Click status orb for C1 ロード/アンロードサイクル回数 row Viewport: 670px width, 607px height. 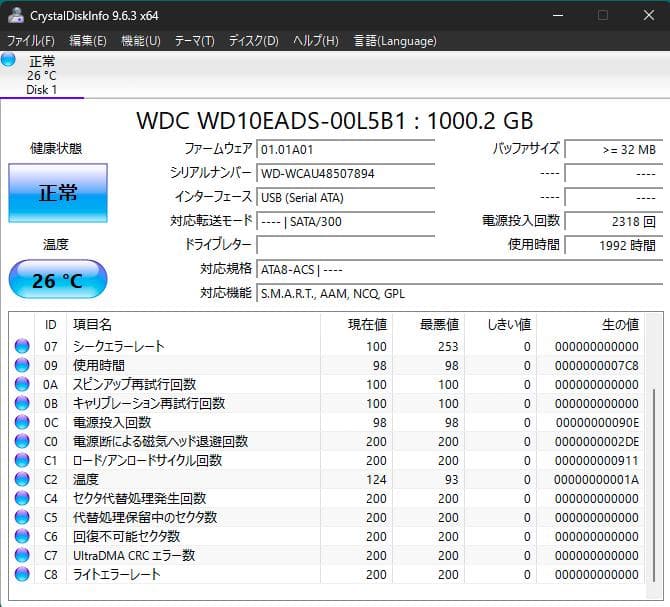[x=22, y=460]
